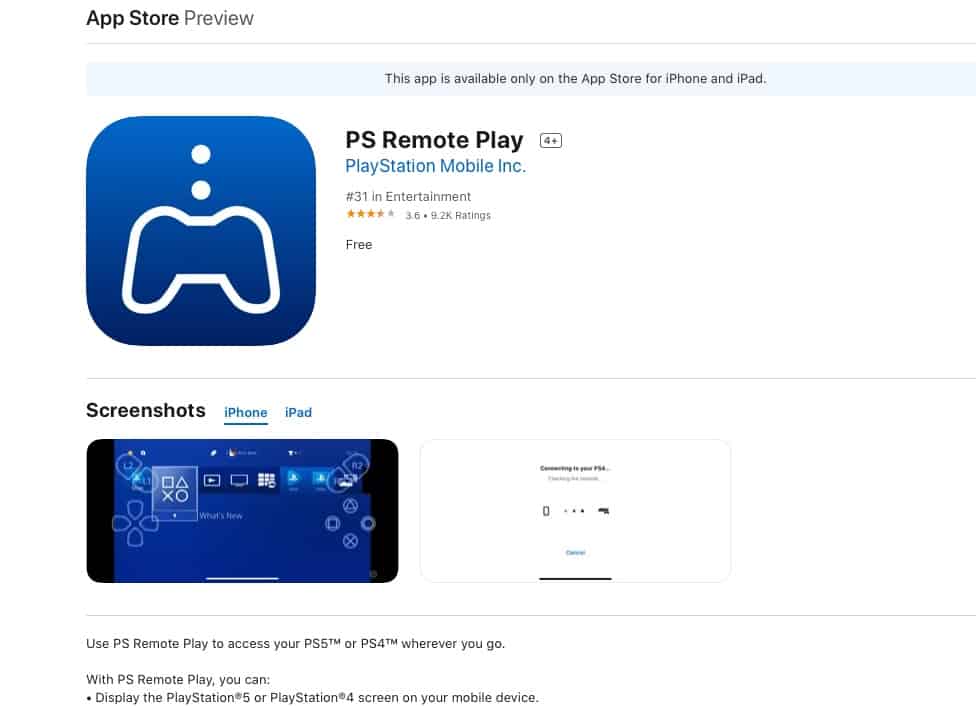This screenshot has height=706, width=976.
Task: Open PlayStation Mobile Inc. developer page
Action: 435,166
